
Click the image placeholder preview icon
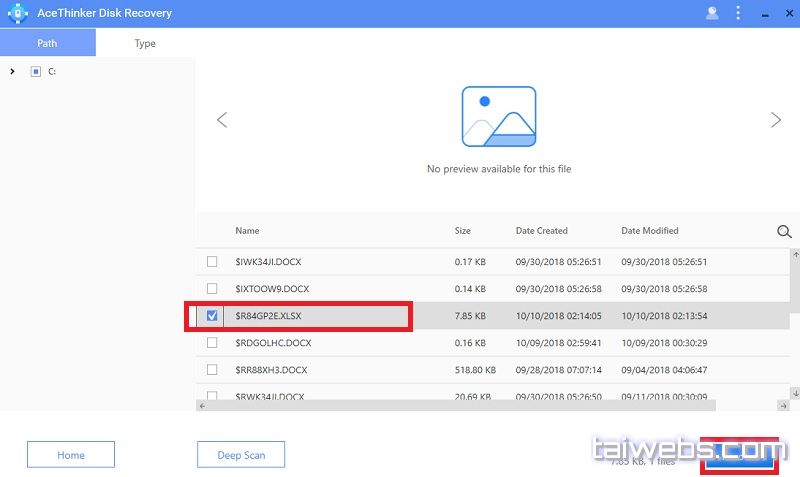click(x=498, y=118)
